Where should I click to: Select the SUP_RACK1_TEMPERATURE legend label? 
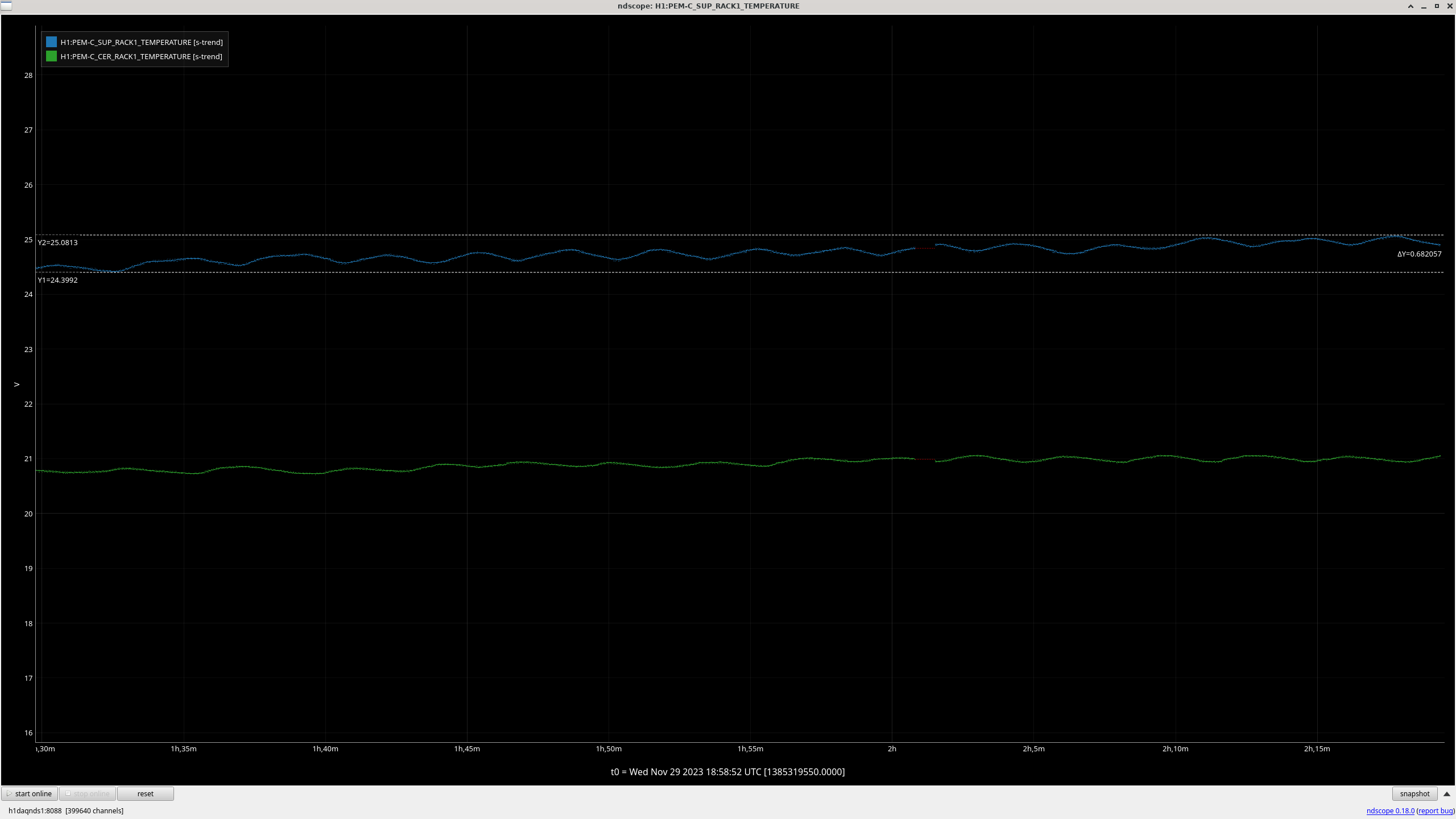142,42
